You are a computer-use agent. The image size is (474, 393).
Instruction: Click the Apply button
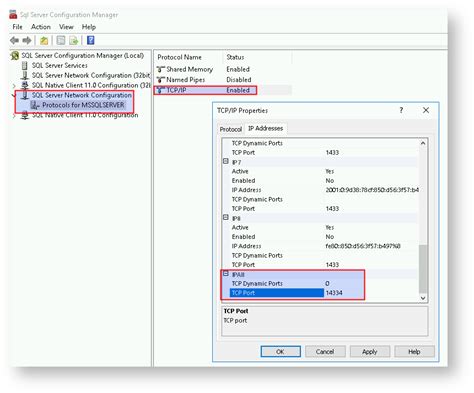[x=370, y=352]
